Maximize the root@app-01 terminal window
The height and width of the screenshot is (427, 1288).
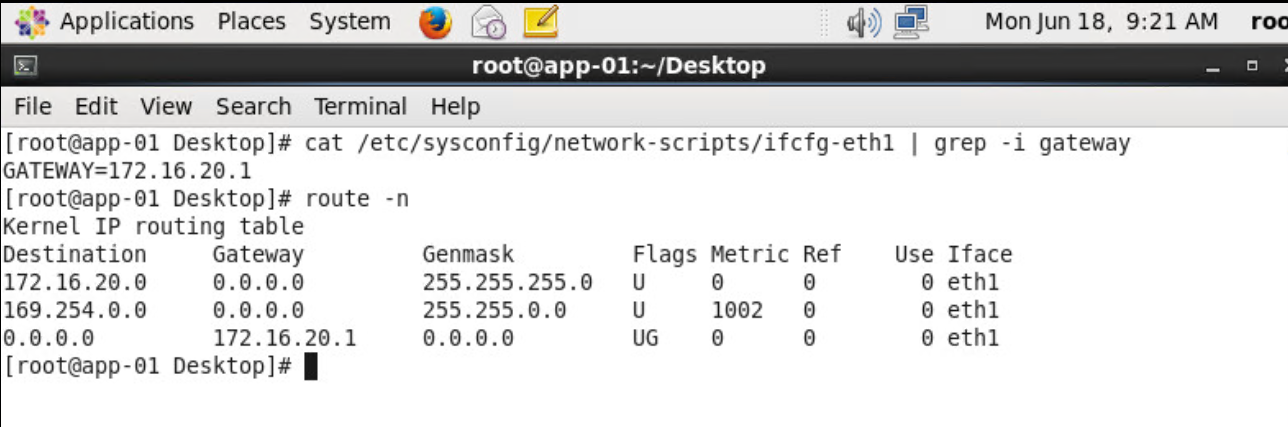click(1252, 67)
